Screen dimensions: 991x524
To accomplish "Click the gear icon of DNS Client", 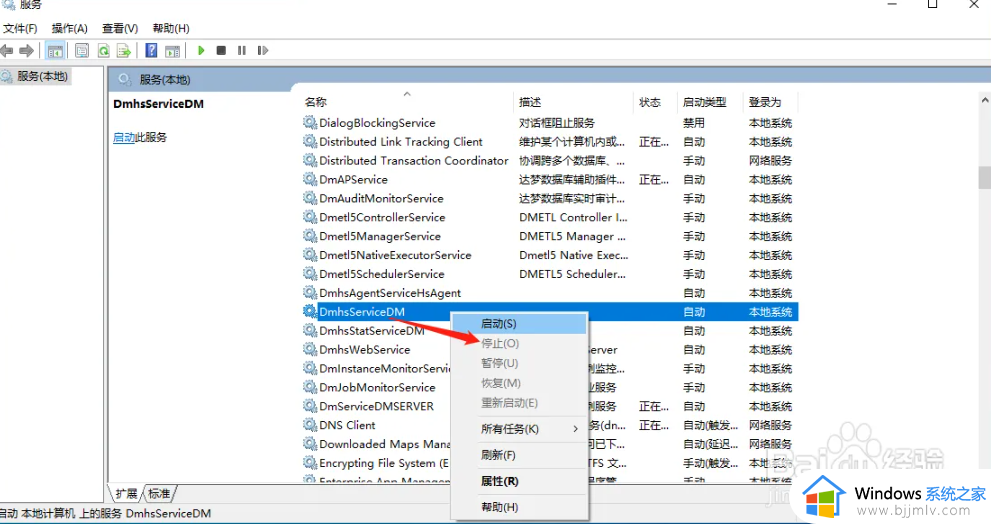I will (310, 425).
